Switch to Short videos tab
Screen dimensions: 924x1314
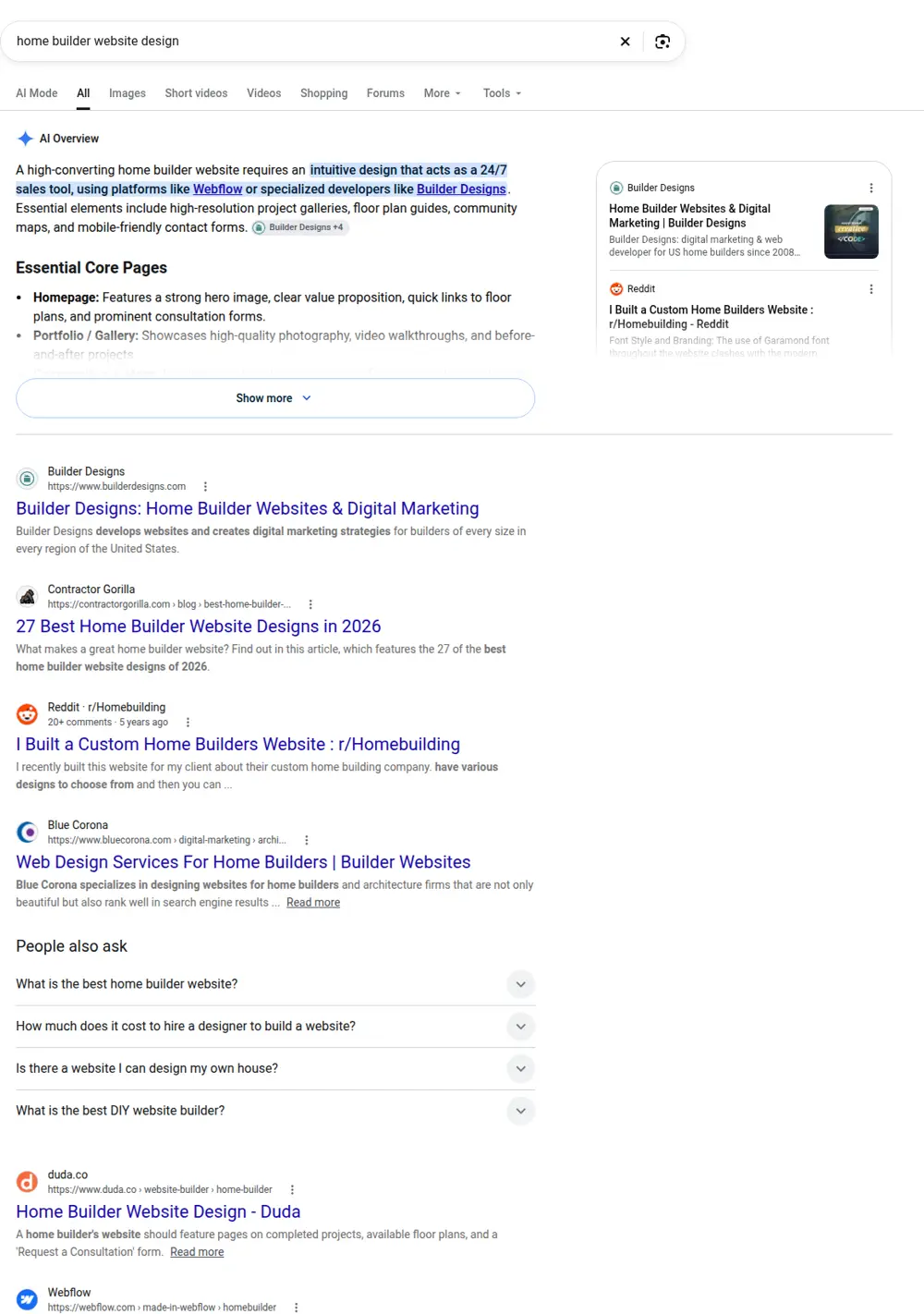(196, 93)
